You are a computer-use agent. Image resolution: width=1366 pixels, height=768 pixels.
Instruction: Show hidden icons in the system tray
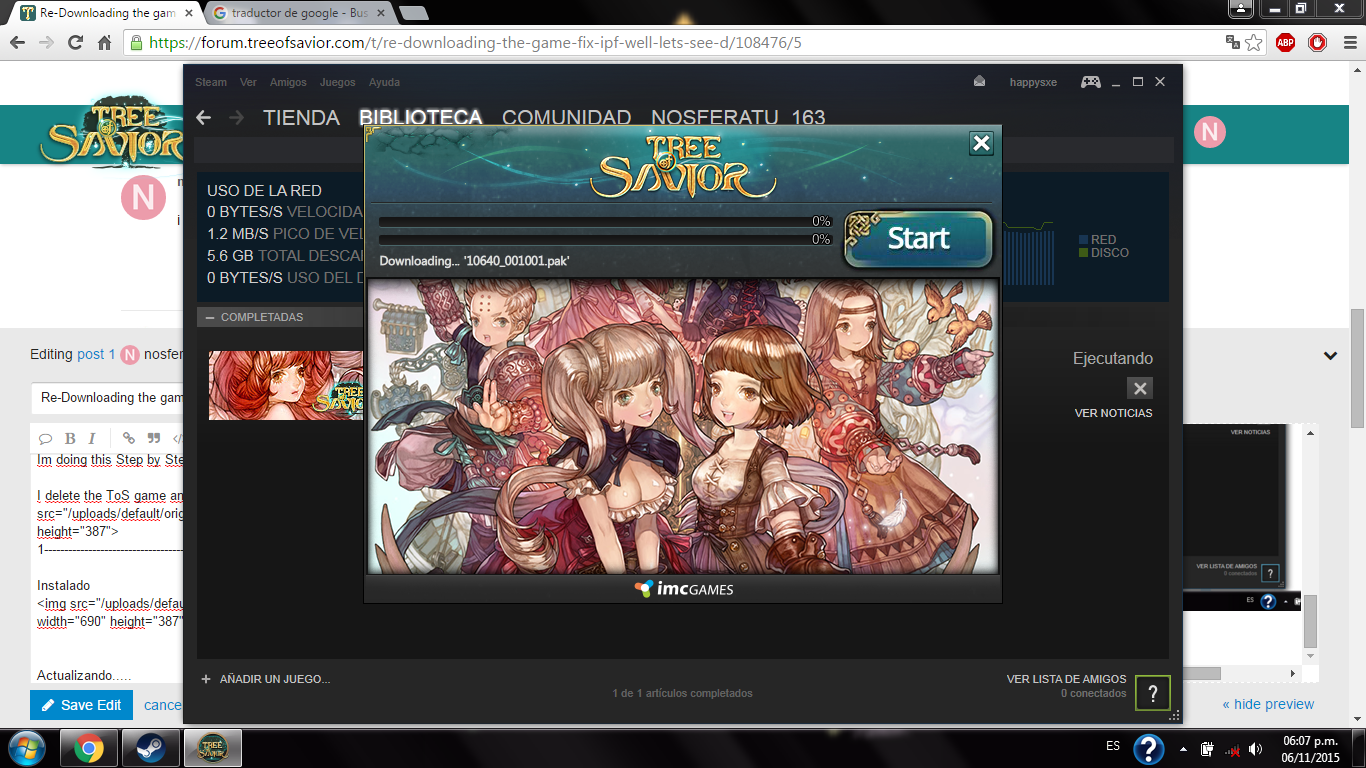1184,749
